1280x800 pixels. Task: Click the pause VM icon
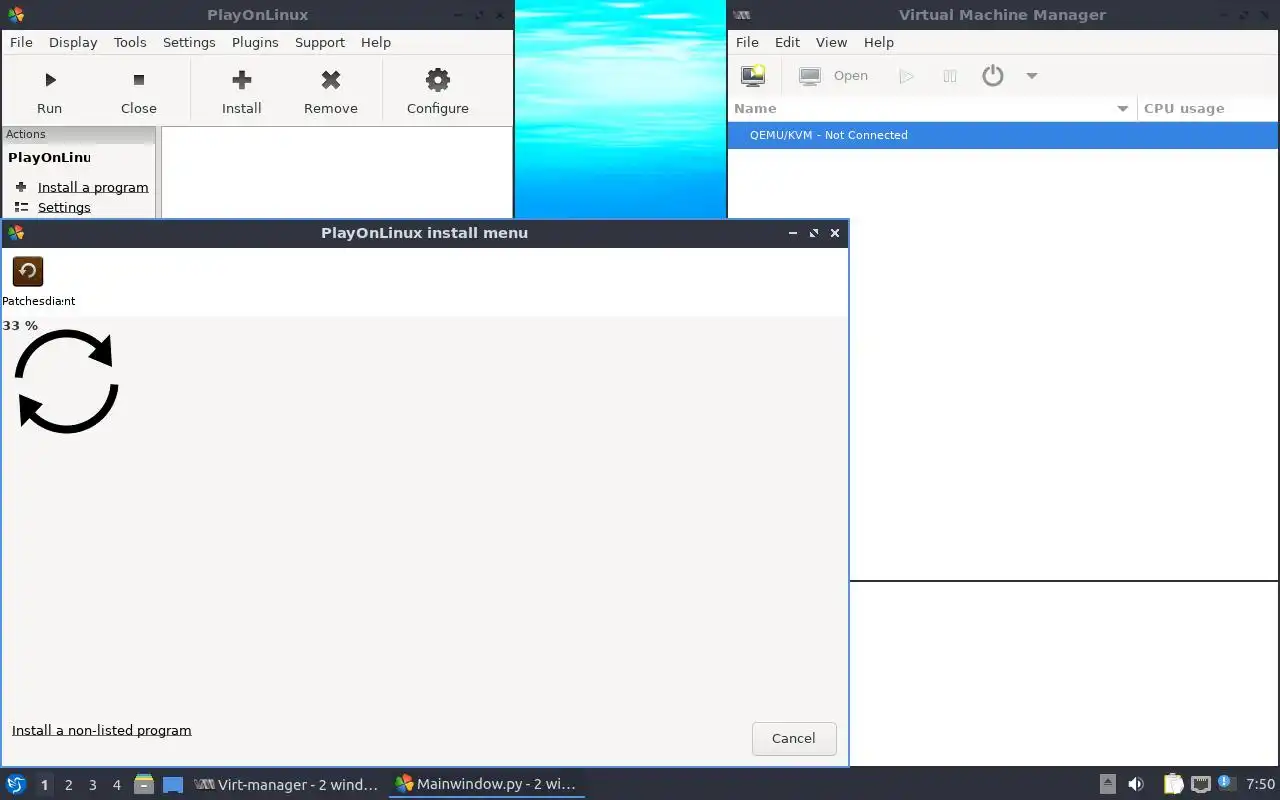click(950, 76)
